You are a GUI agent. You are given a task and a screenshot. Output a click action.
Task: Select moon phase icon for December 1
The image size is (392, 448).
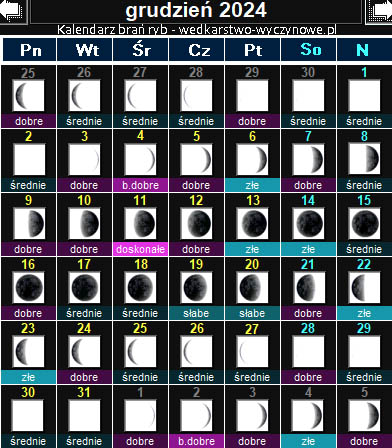click(364, 96)
